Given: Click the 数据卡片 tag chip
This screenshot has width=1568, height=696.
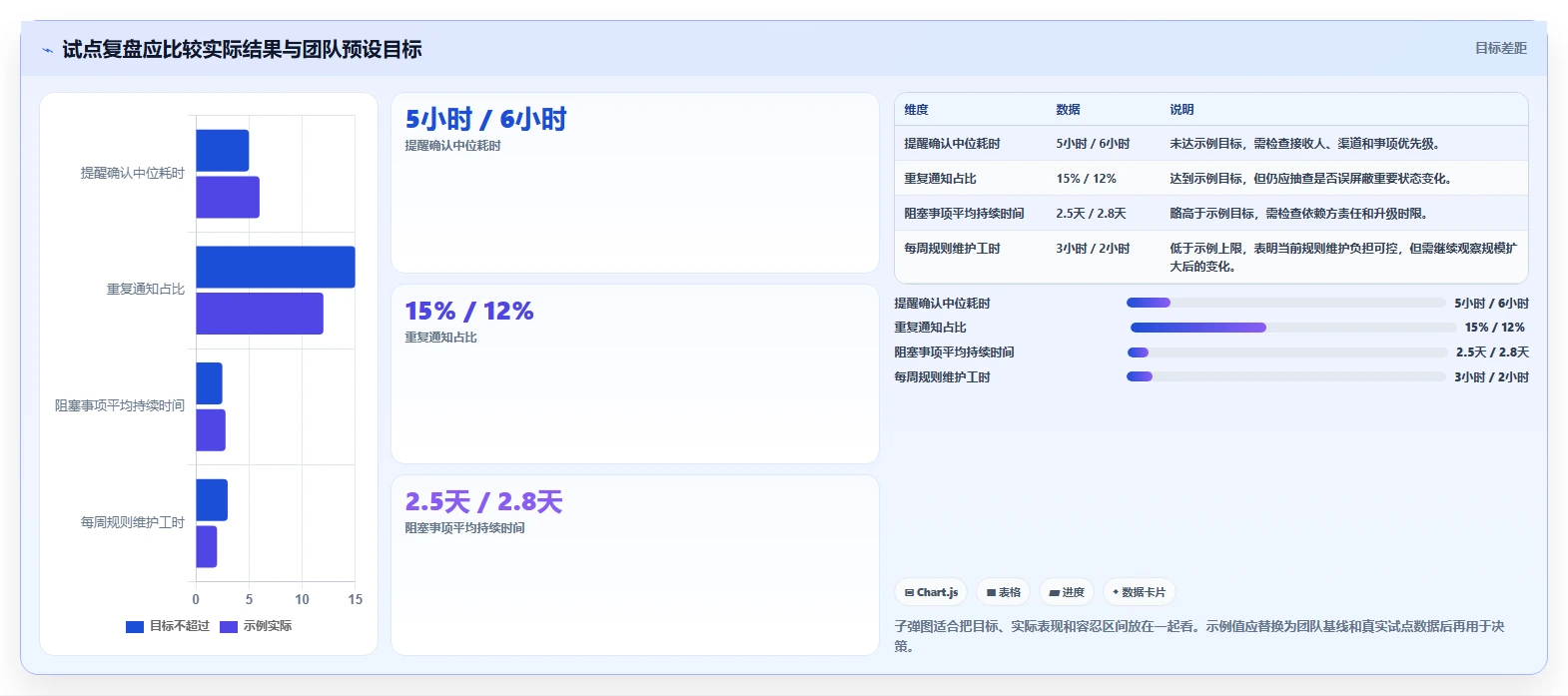Looking at the screenshot, I should pos(1139,592).
